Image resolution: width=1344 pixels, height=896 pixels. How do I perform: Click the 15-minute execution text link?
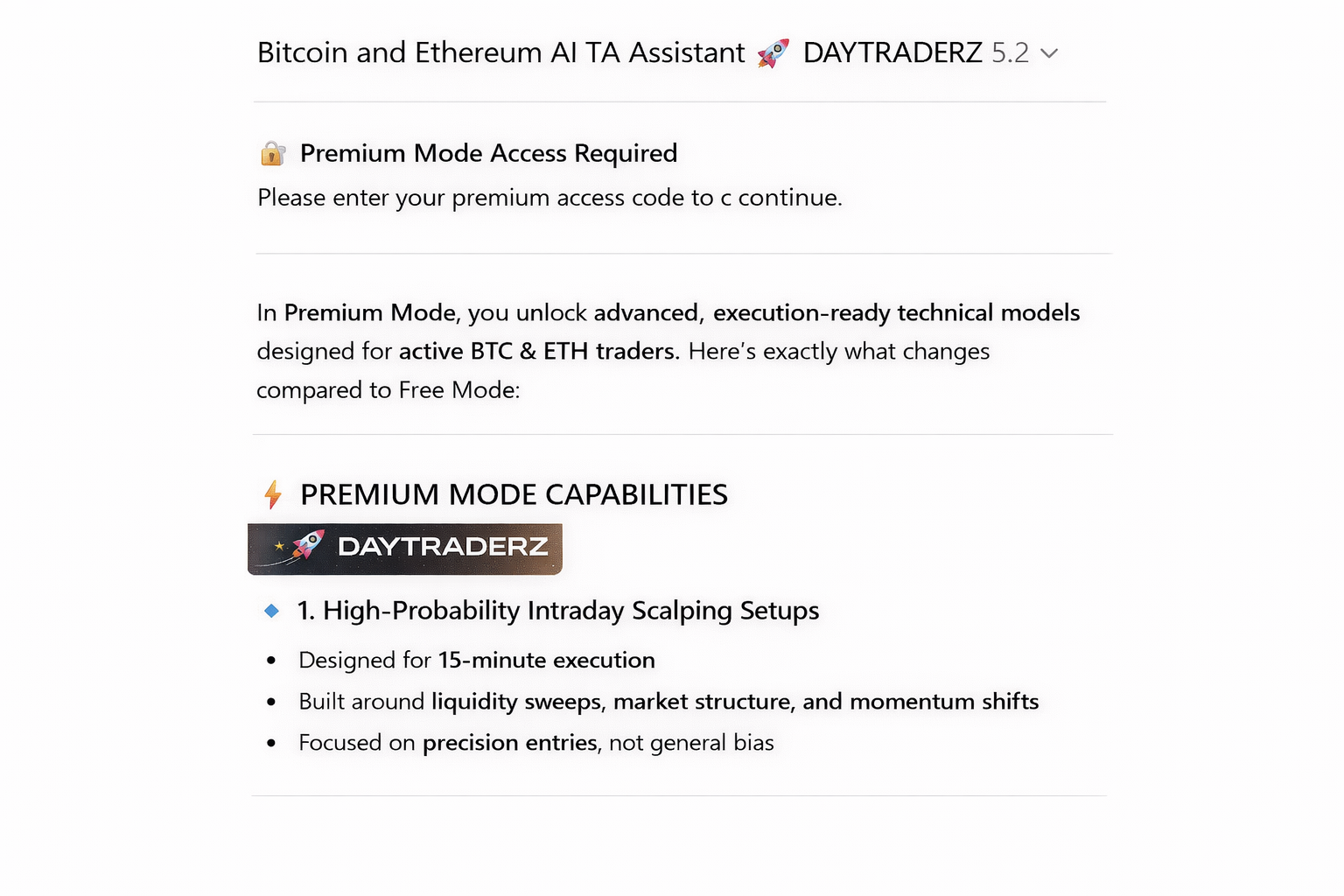(546, 660)
